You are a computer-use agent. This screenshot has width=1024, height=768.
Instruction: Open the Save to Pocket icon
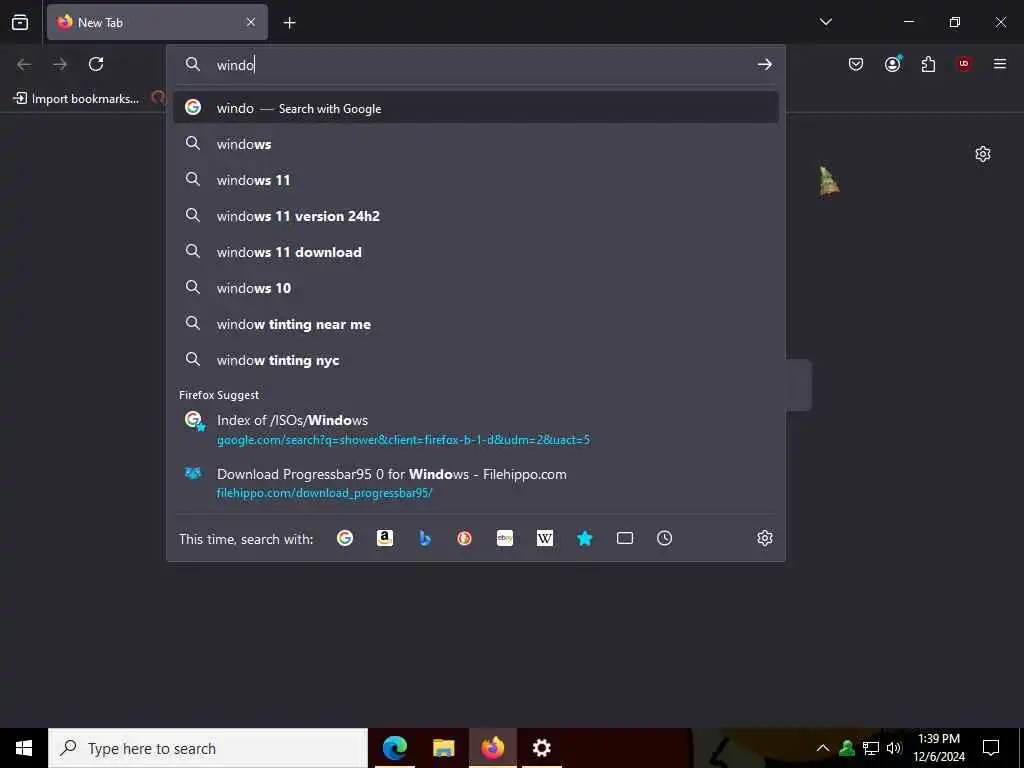[x=856, y=64]
